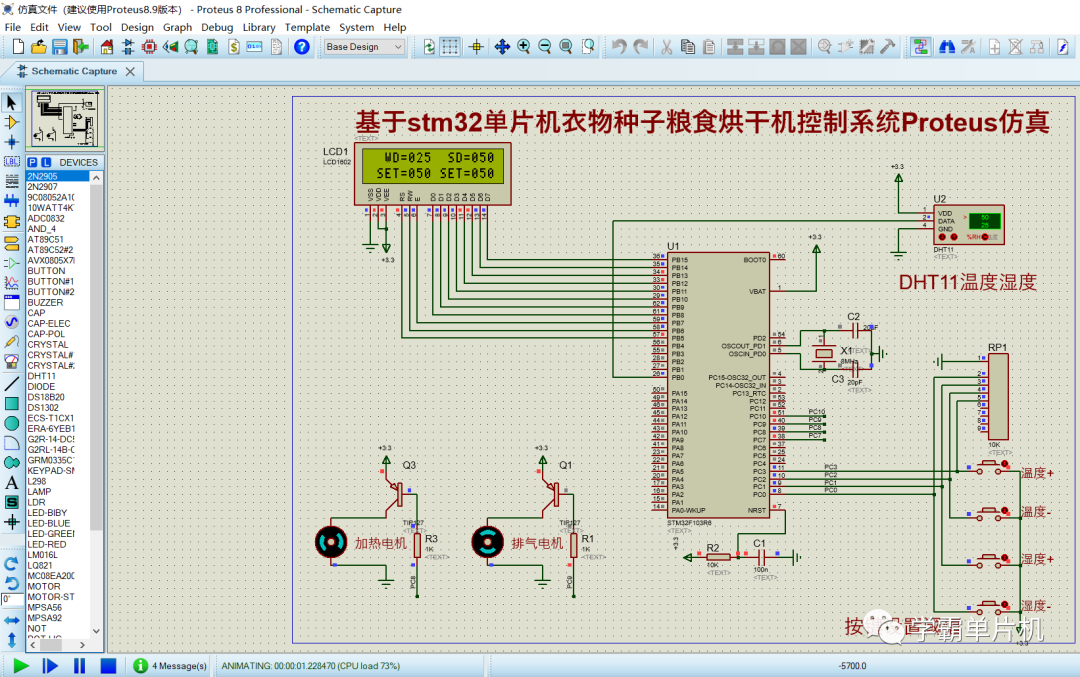Select the Generator Mode sine icon

coord(12,322)
